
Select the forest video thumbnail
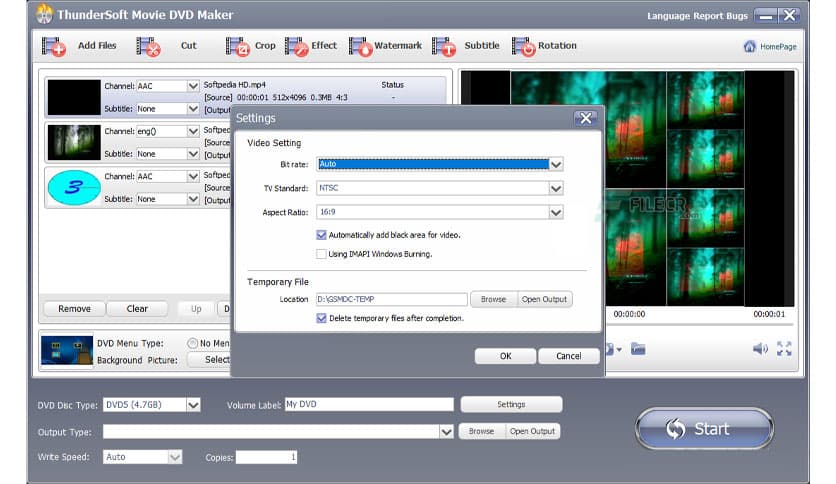click(x=74, y=143)
